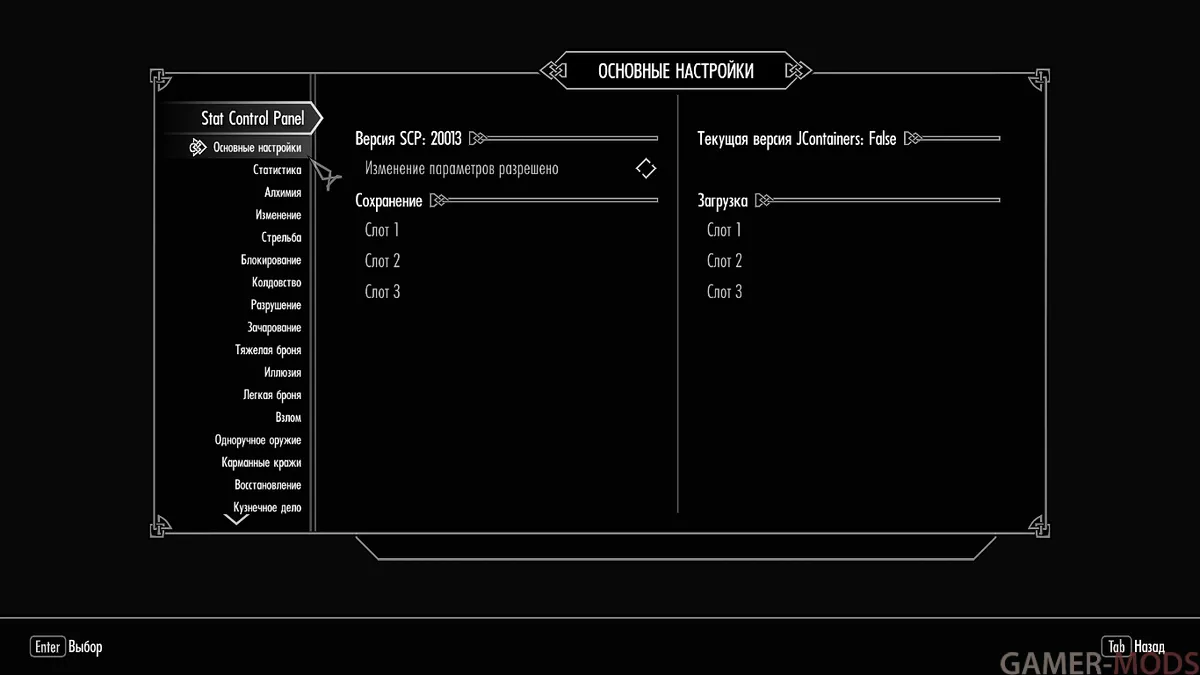The height and width of the screenshot is (675, 1200).
Task: Save to Слот 3 under Сохранение
Action: tap(382, 292)
